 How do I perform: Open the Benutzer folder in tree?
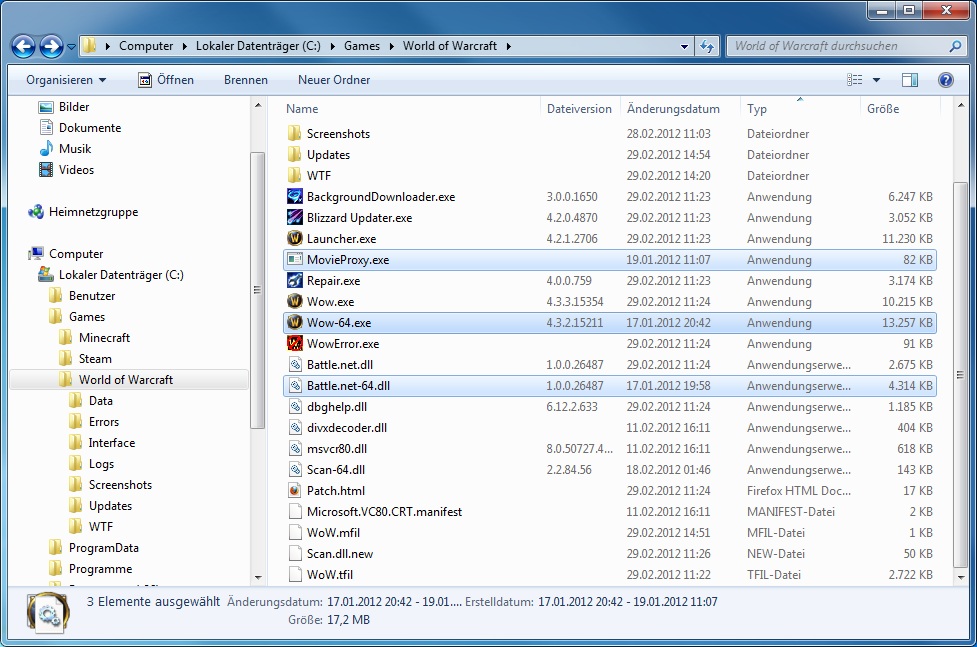[82, 295]
